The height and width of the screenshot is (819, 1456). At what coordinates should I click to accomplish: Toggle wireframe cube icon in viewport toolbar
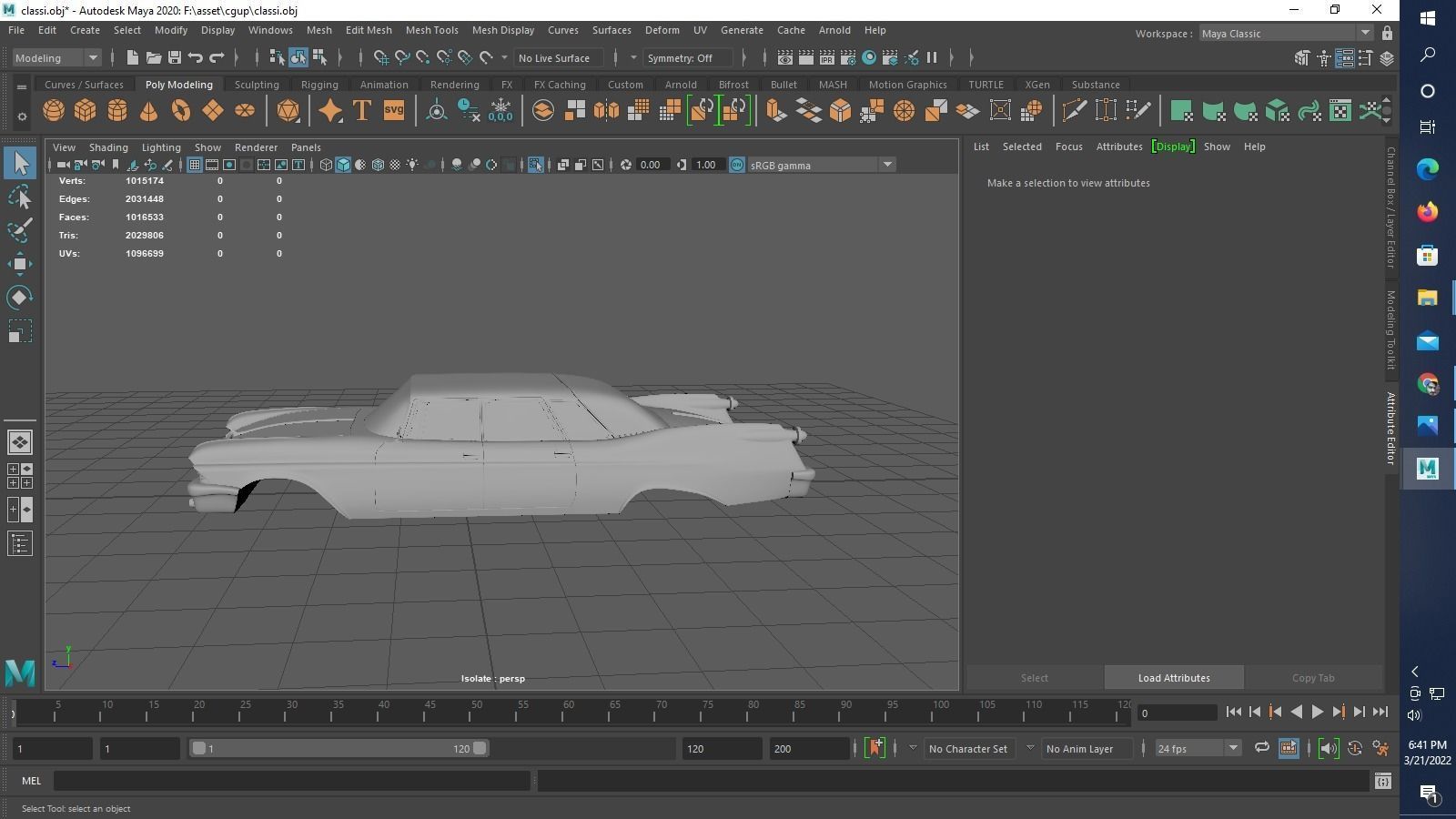pyautogui.click(x=326, y=165)
